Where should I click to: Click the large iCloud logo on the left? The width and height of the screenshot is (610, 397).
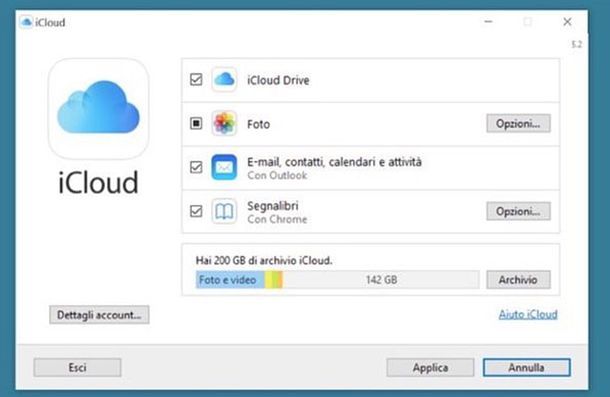[x=98, y=109]
